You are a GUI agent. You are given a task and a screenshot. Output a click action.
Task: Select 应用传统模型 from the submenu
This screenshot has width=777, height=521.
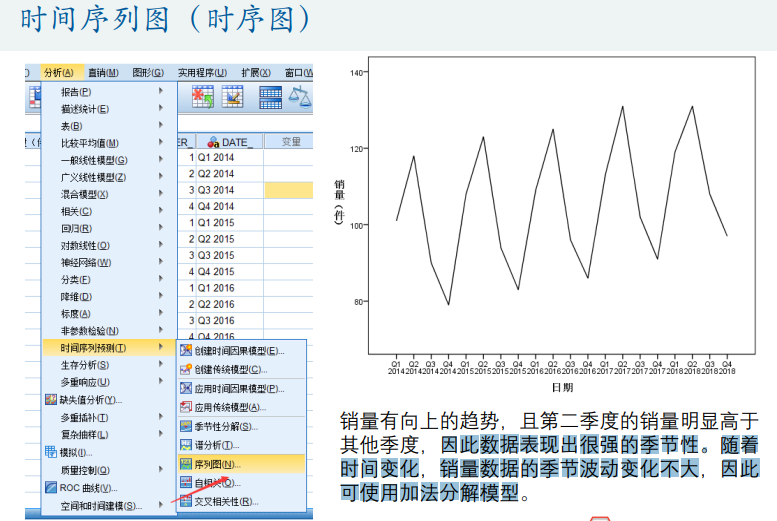(230, 407)
